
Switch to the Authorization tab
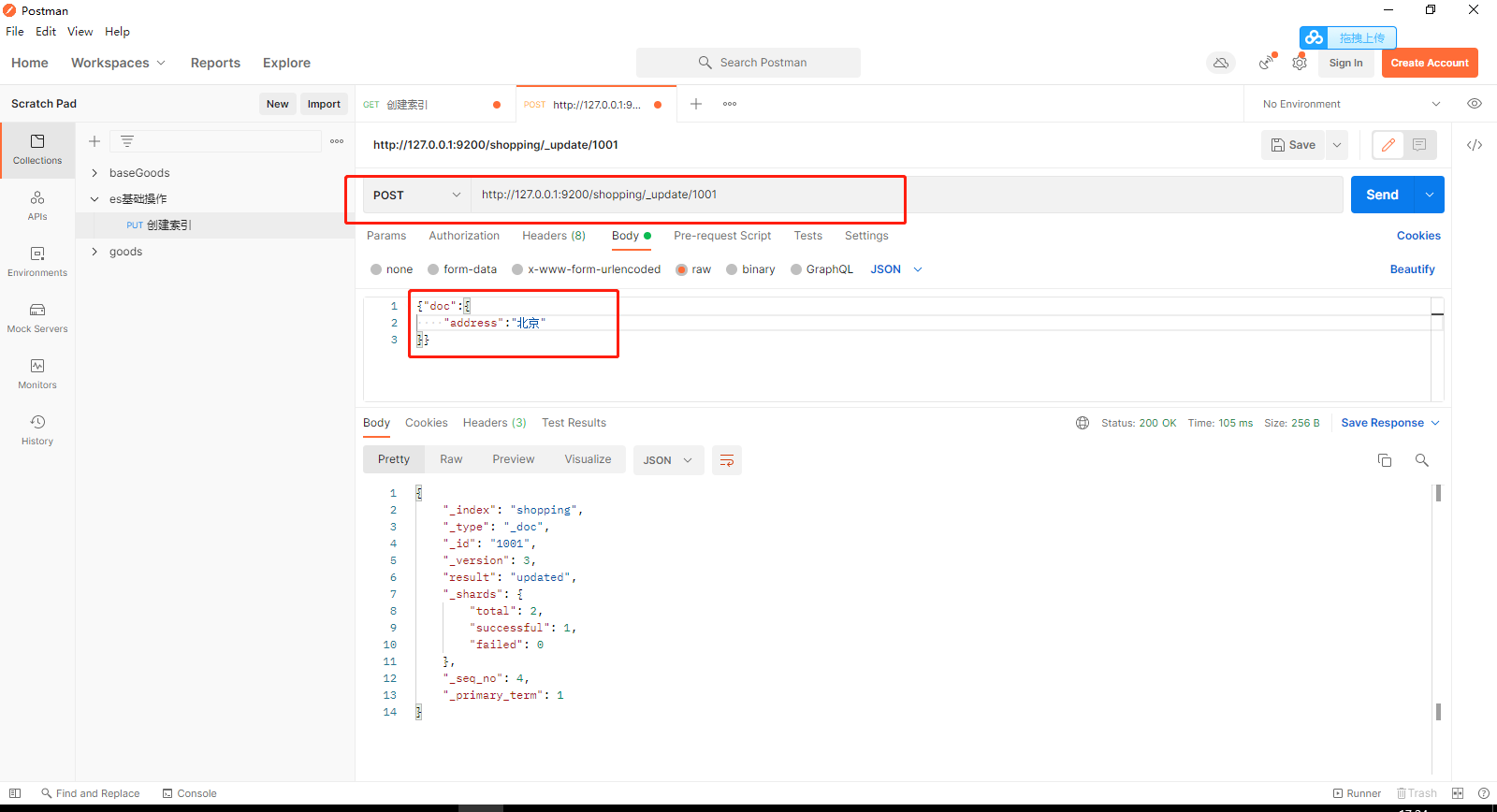tap(464, 236)
